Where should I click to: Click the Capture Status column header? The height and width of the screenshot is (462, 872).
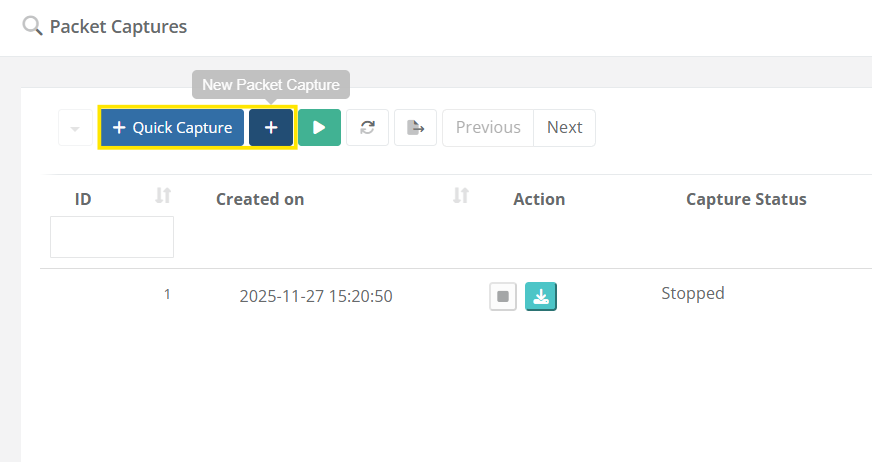[746, 199]
